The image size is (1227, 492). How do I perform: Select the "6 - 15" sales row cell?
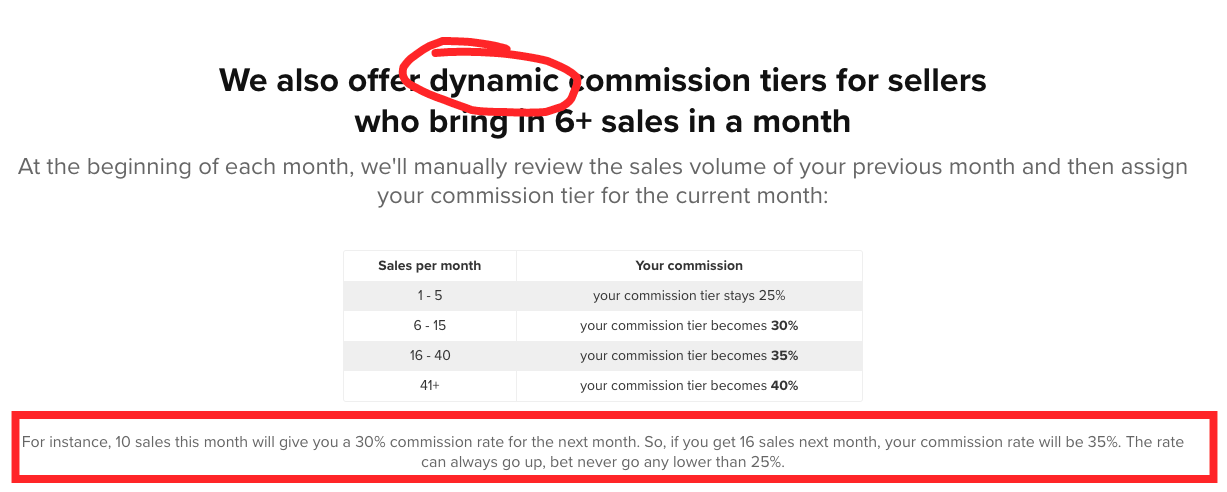coord(429,326)
